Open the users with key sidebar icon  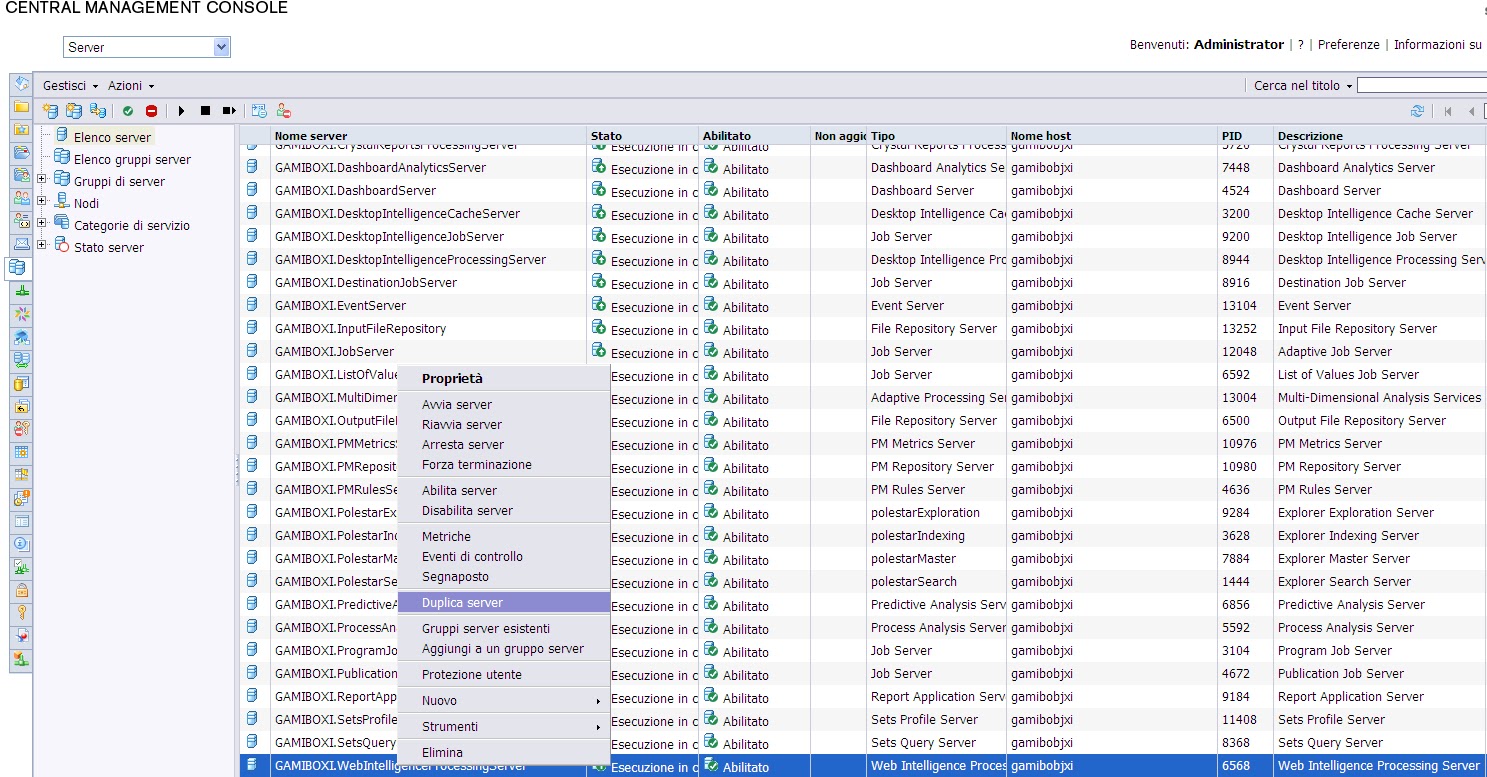21,429
